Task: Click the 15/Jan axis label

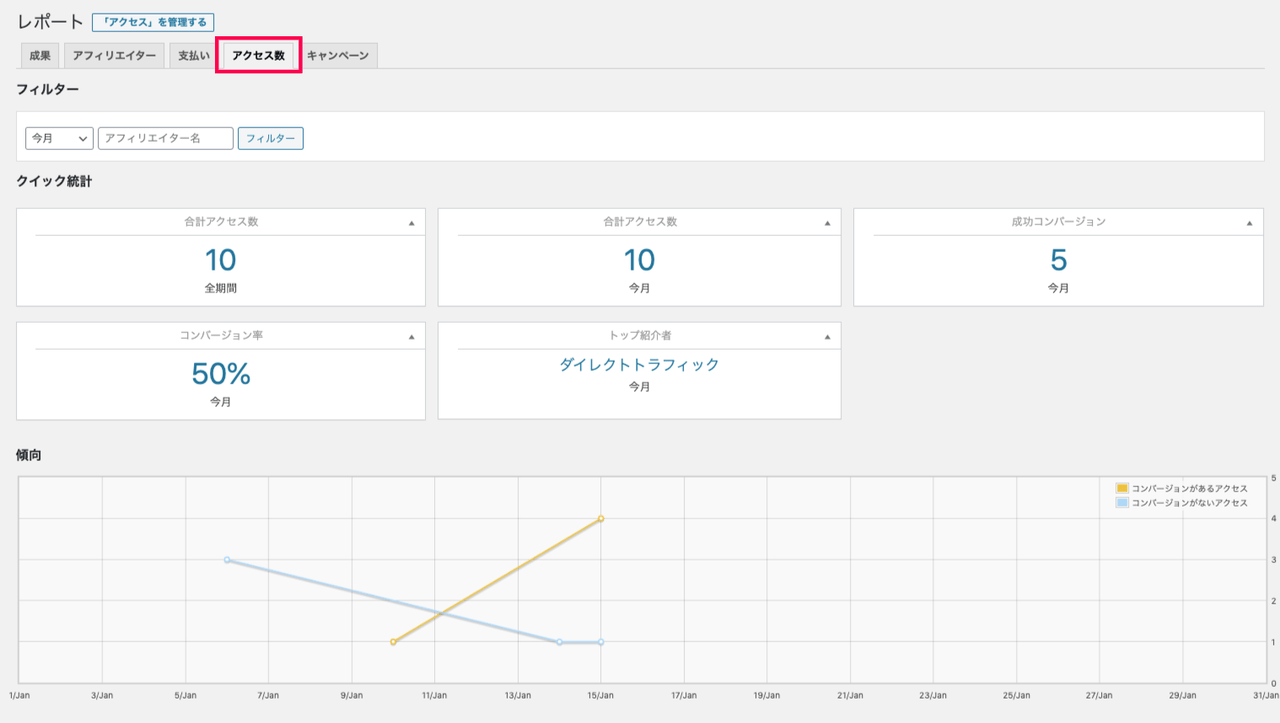Action: [x=600, y=694]
